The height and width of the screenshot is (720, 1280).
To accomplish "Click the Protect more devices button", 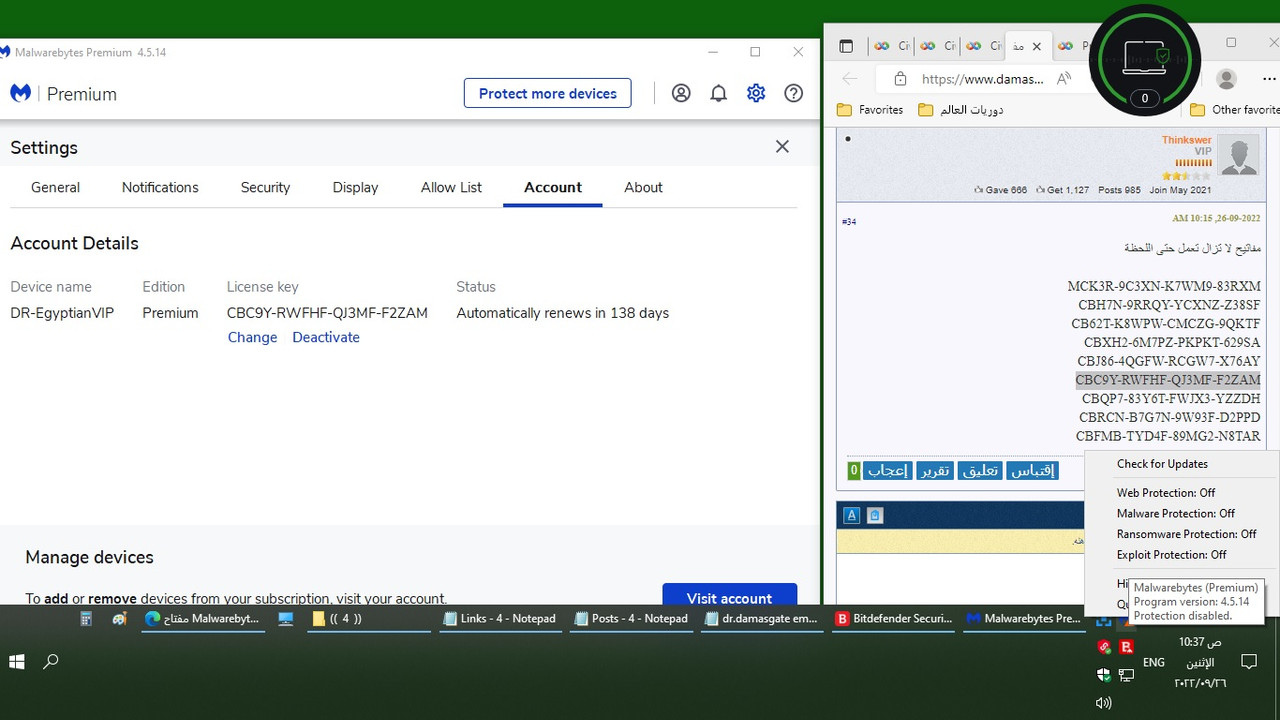I will coord(547,92).
